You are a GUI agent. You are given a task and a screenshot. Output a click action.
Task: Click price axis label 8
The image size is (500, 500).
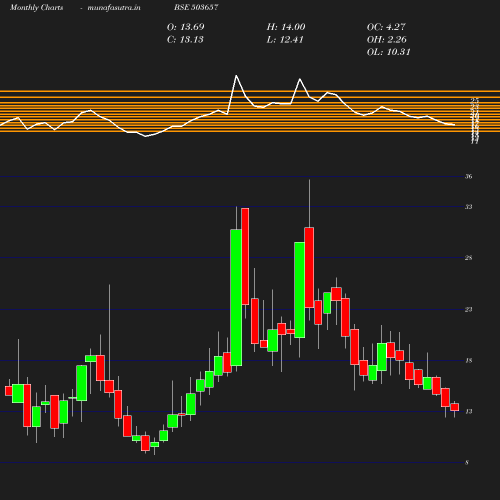[467, 462]
